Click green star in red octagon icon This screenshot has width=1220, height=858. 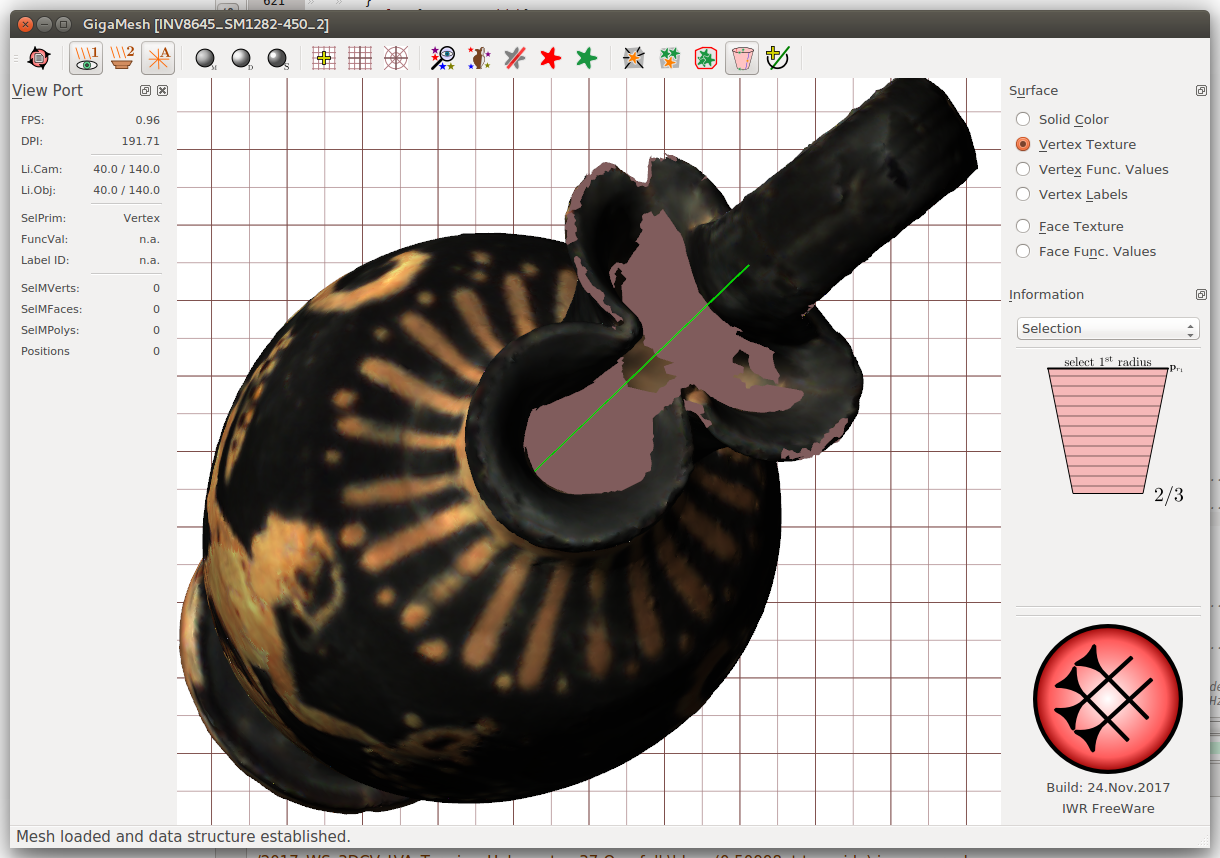[705, 59]
